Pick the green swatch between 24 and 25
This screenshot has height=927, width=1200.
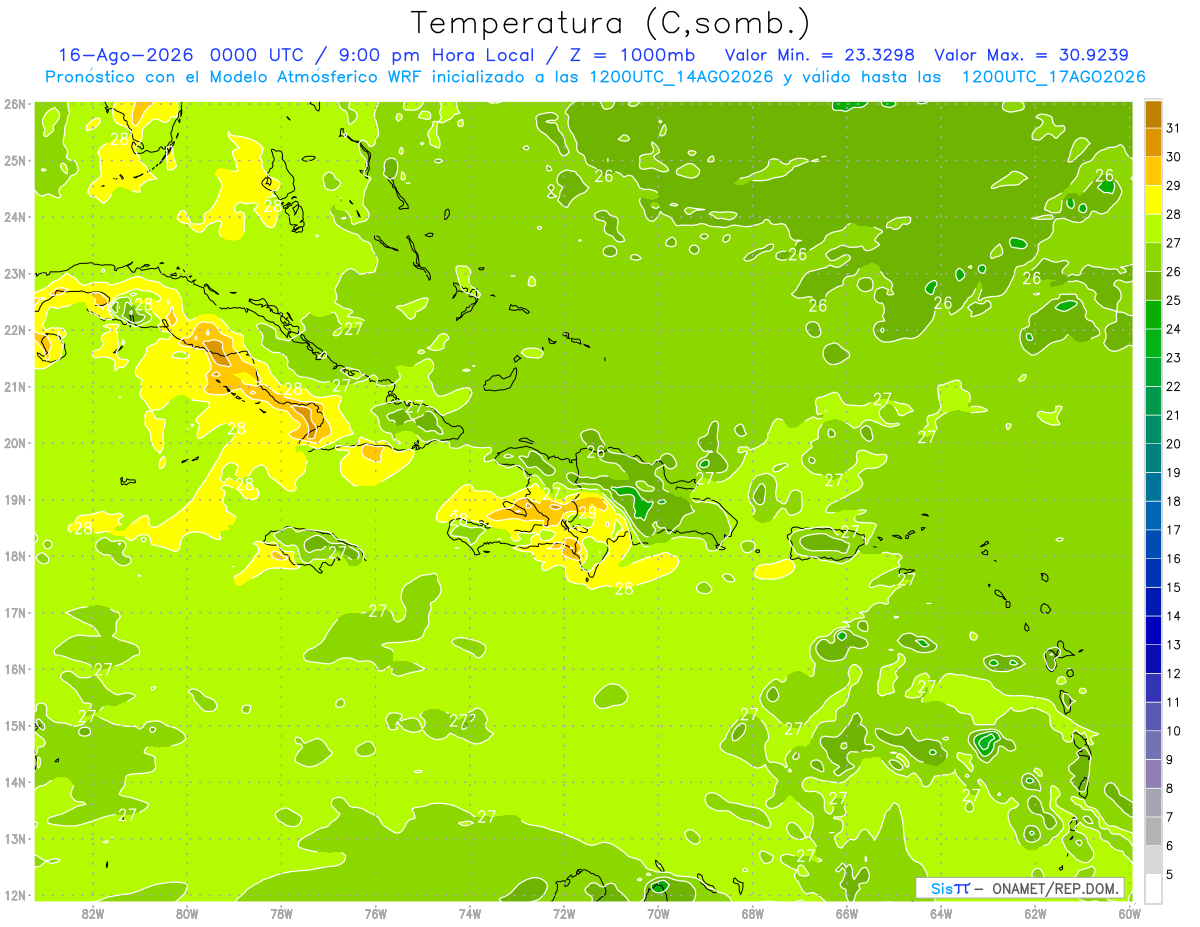point(1153,315)
